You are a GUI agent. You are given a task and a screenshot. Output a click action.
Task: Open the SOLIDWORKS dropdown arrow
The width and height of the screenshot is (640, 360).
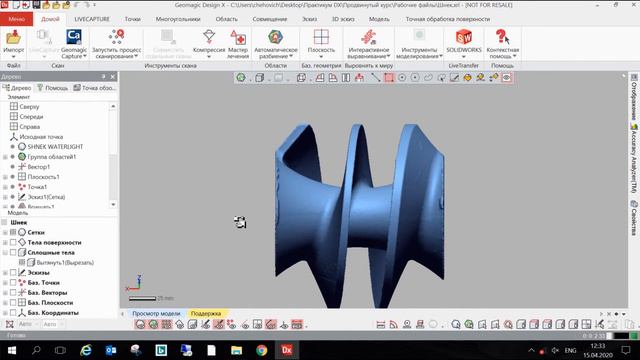point(464,57)
